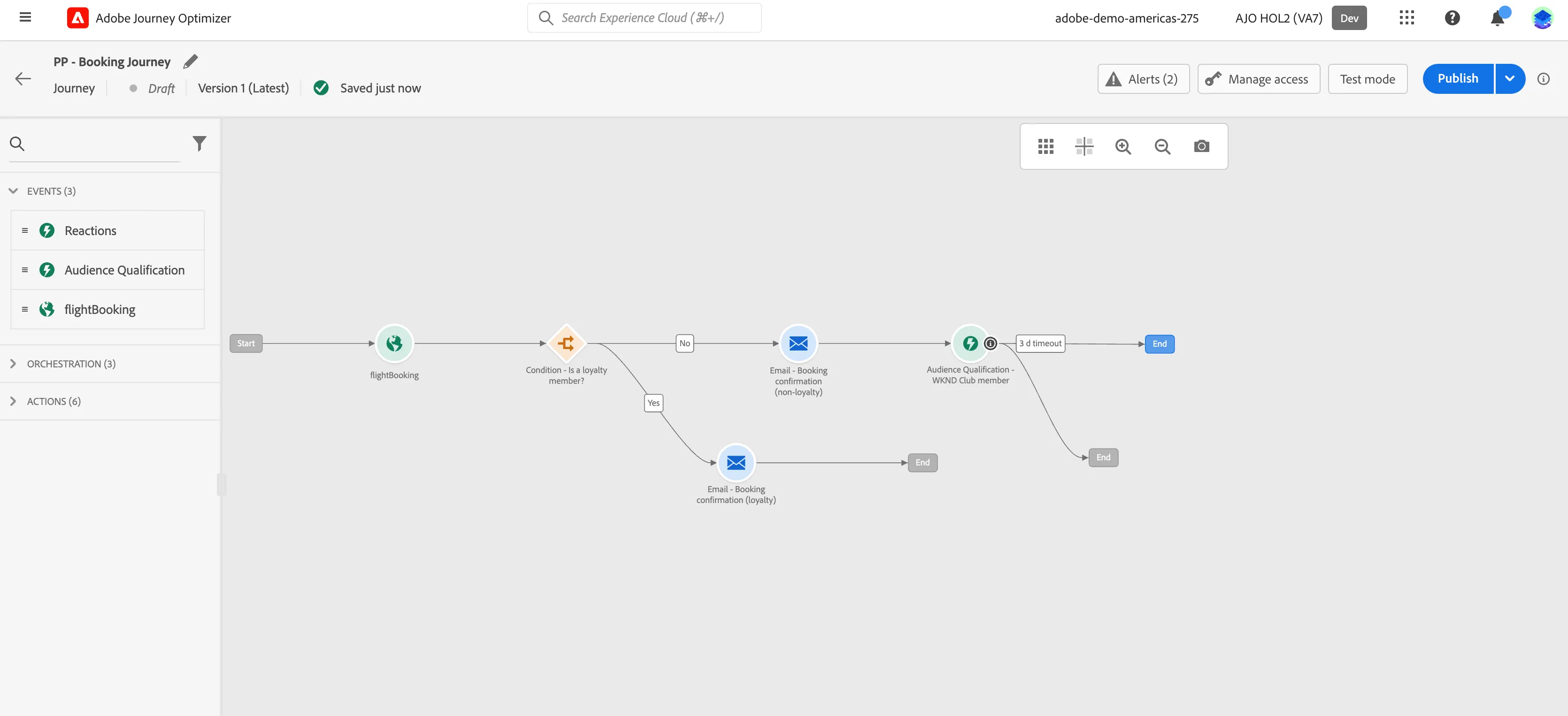Image resolution: width=1568 pixels, height=716 pixels.
Task: Click the 'Version 1 (Latest)' text
Action: [244, 88]
